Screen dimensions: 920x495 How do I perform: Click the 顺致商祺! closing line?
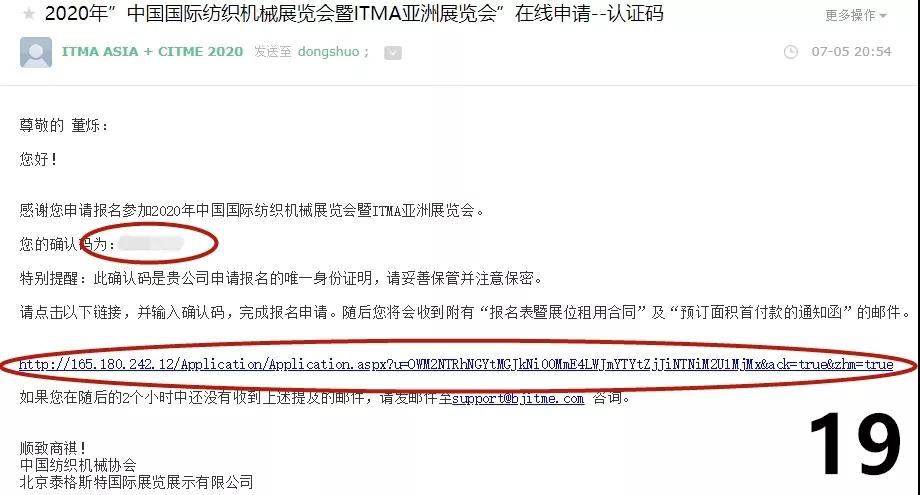pos(53,449)
